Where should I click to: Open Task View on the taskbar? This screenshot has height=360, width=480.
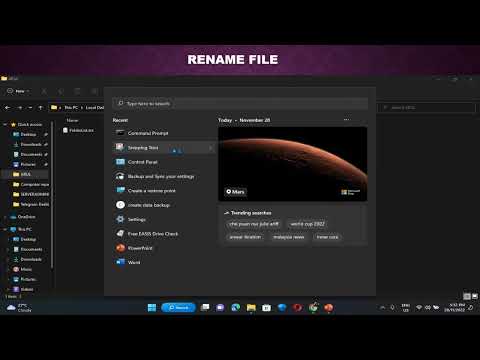pos(205,307)
